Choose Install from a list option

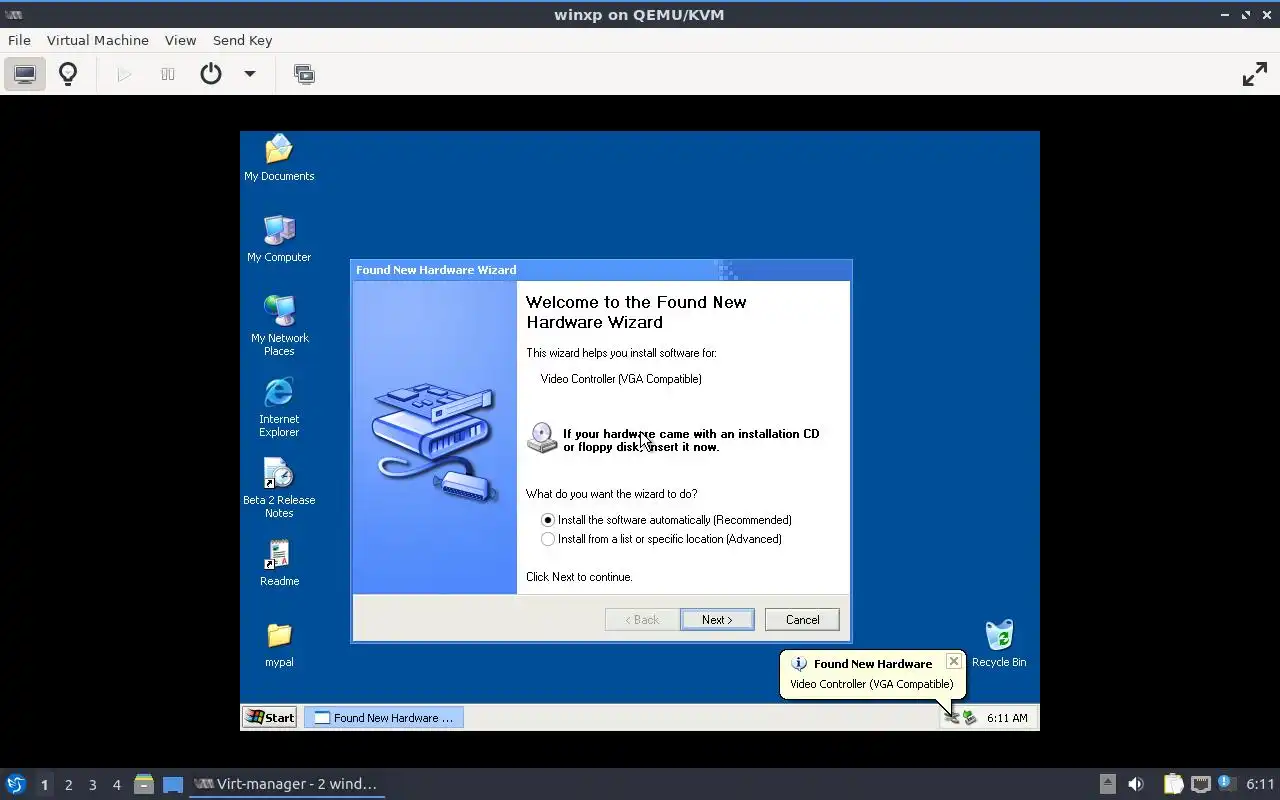pyautogui.click(x=661, y=539)
